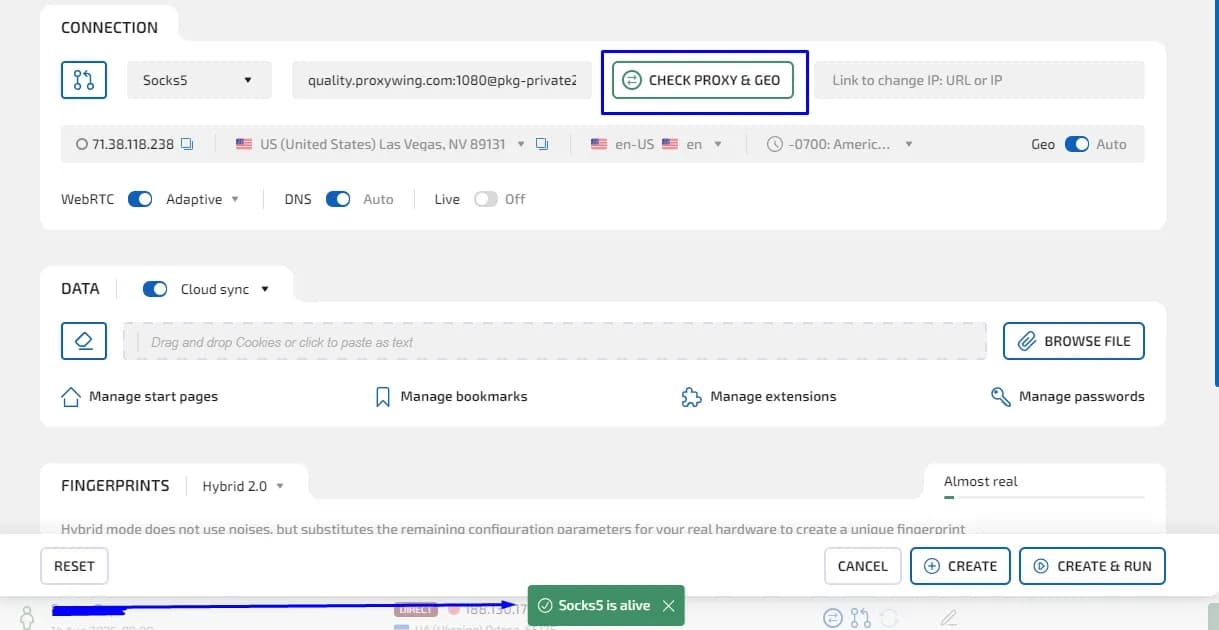Click the Almost real fingerprint quality bar
1219x630 pixels.
pyautogui.click(x=1044, y=497)
